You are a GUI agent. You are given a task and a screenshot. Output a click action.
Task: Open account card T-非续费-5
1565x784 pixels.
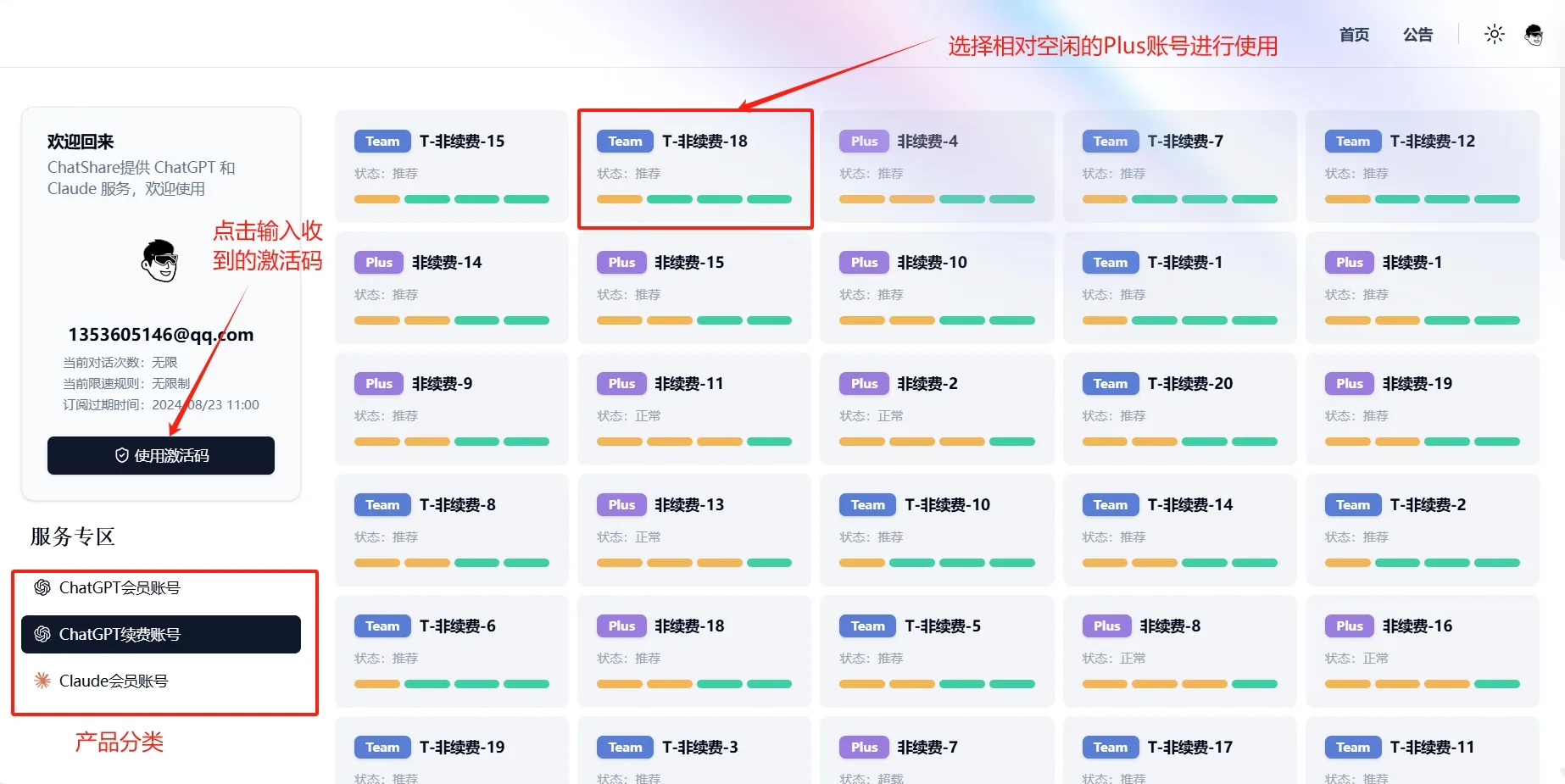[937, 652]
